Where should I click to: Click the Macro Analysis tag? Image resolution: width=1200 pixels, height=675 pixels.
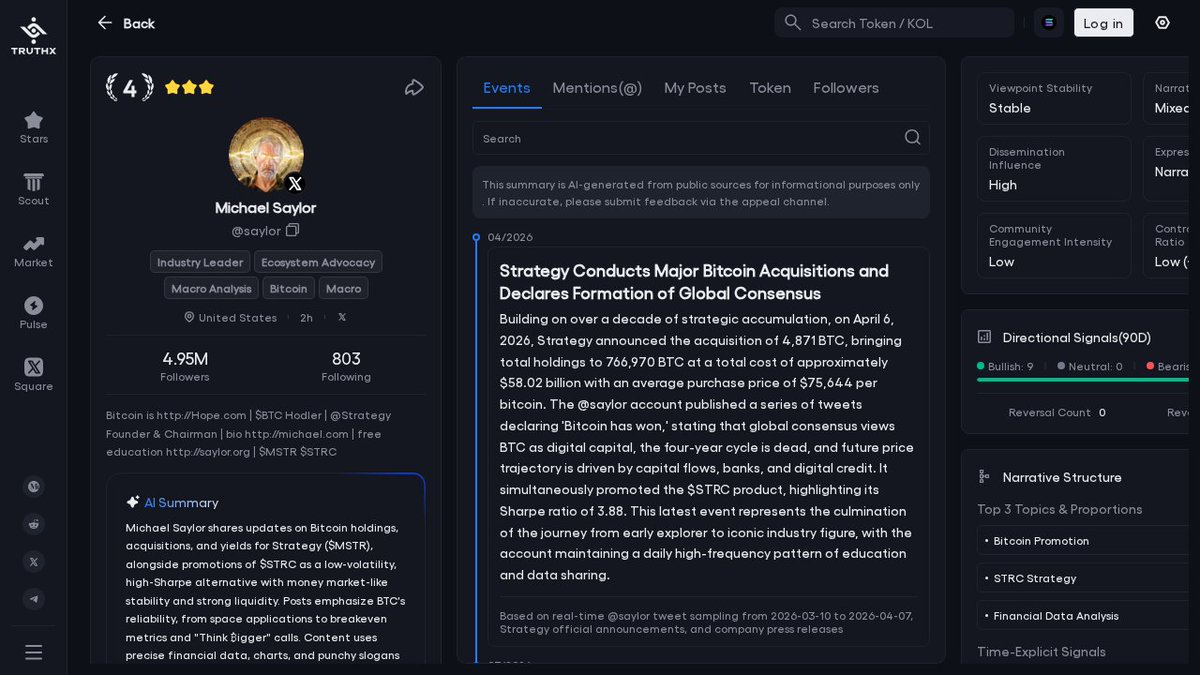[211, 288]
